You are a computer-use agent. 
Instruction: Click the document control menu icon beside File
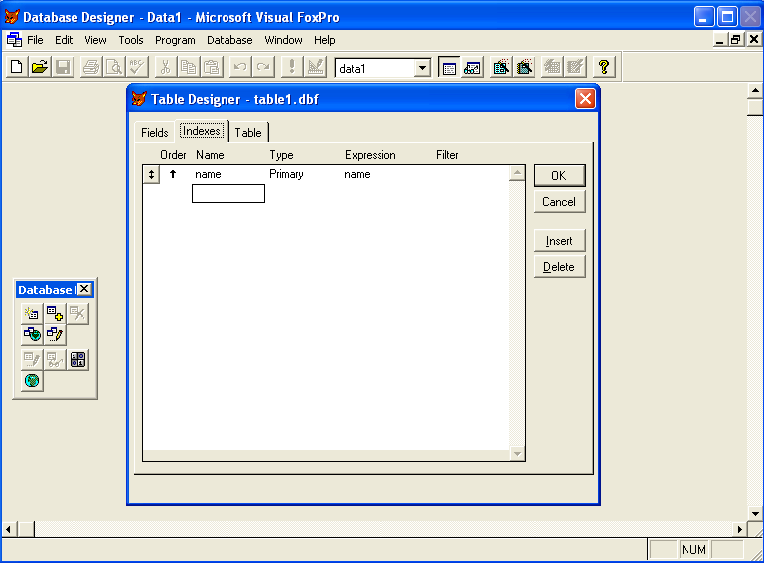pos(14,40)
